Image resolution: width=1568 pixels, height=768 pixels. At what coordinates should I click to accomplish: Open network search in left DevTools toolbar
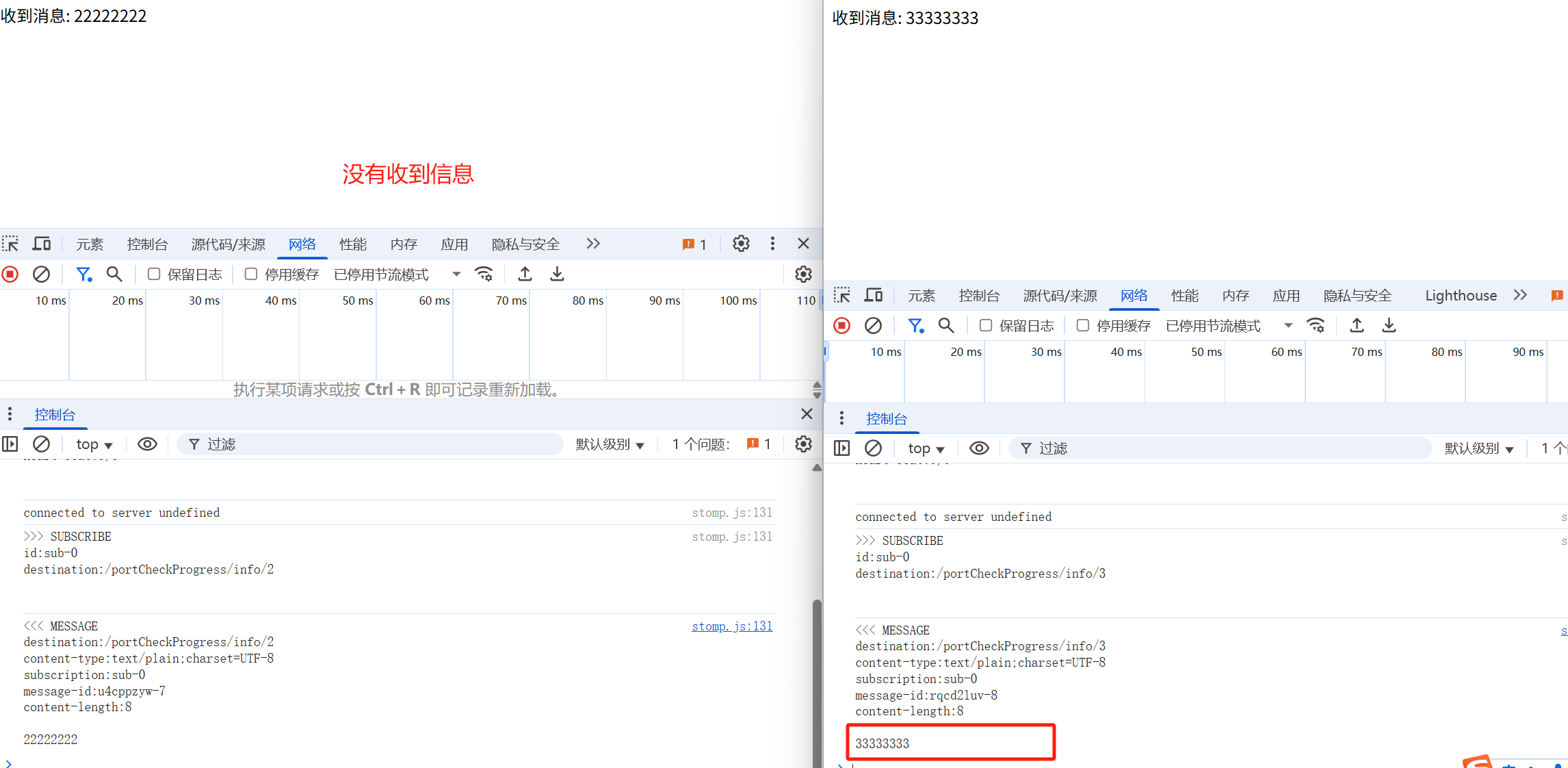114,274
